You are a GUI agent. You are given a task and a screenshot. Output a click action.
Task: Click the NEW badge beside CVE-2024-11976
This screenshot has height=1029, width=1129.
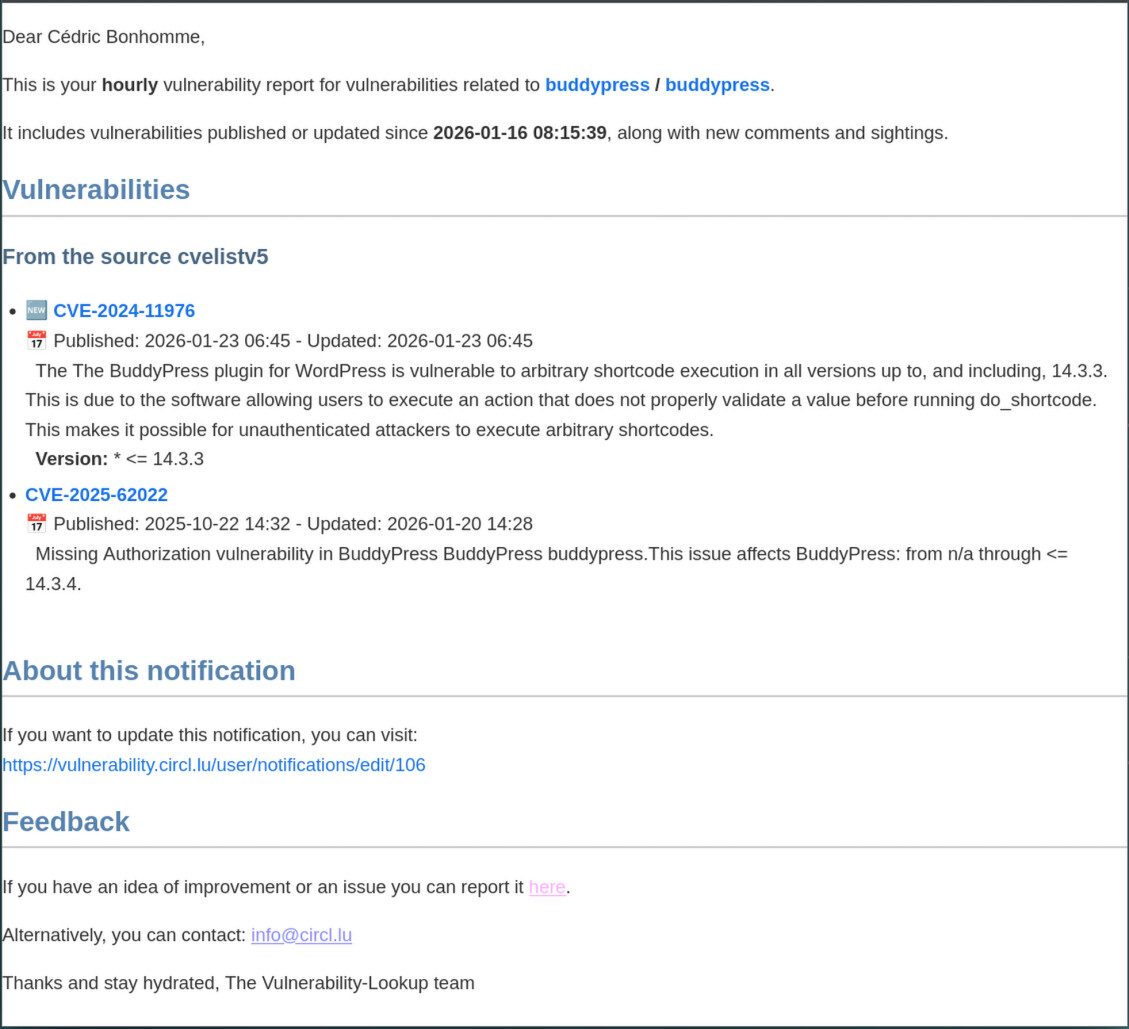click(36, 311)
